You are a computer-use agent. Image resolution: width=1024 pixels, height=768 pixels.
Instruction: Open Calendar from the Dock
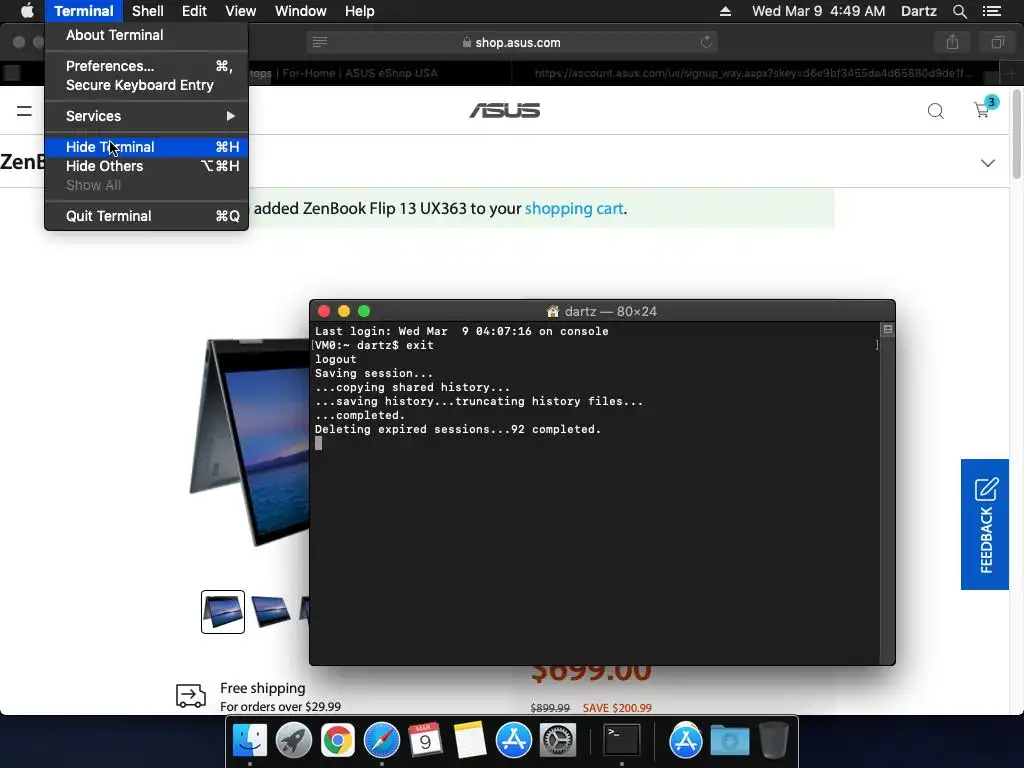click(x=425, y=741)
